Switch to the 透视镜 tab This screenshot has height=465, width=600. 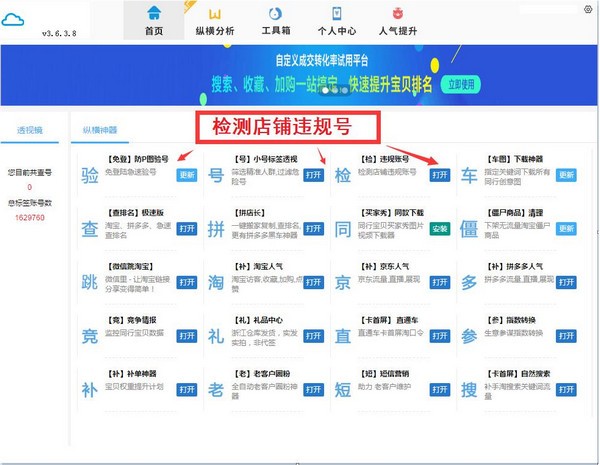click(x=31, y=130)
